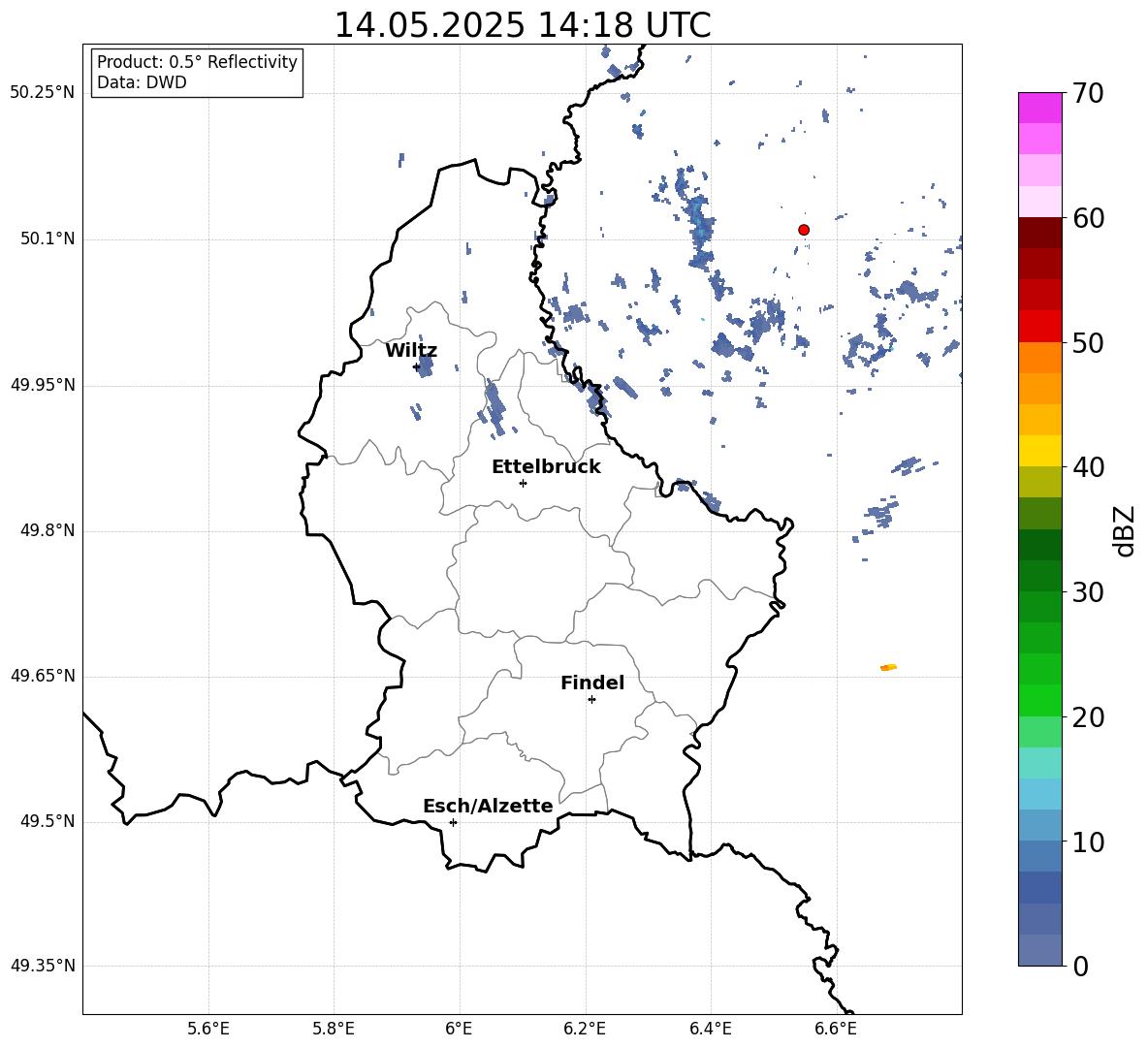1148x1048 pixels.
Task: Pick the bright green colorbar swatch at 20
Action: point(1040,700)
